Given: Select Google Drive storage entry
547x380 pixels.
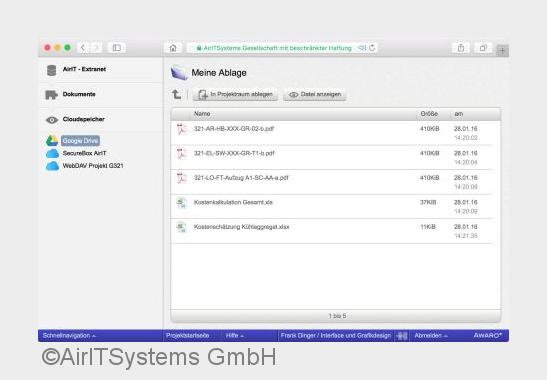Looking at the screenshot, I should 80,141.
